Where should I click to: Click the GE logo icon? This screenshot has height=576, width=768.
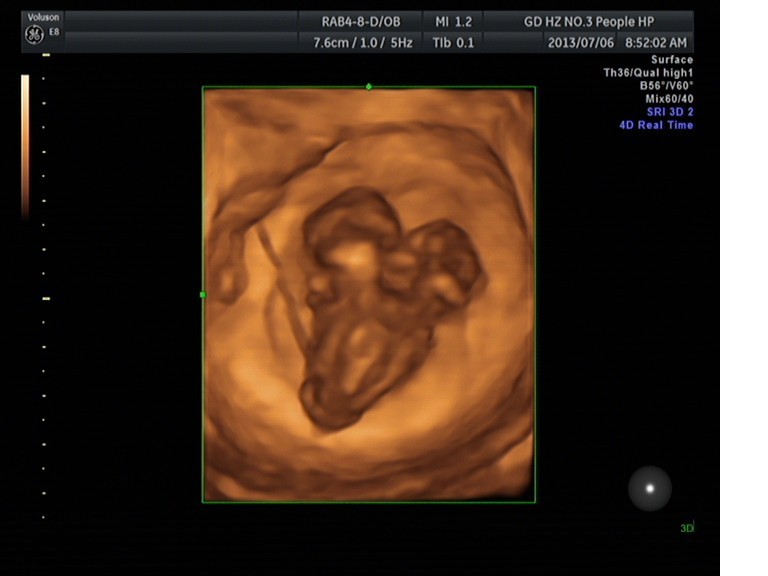click(33, 35)
